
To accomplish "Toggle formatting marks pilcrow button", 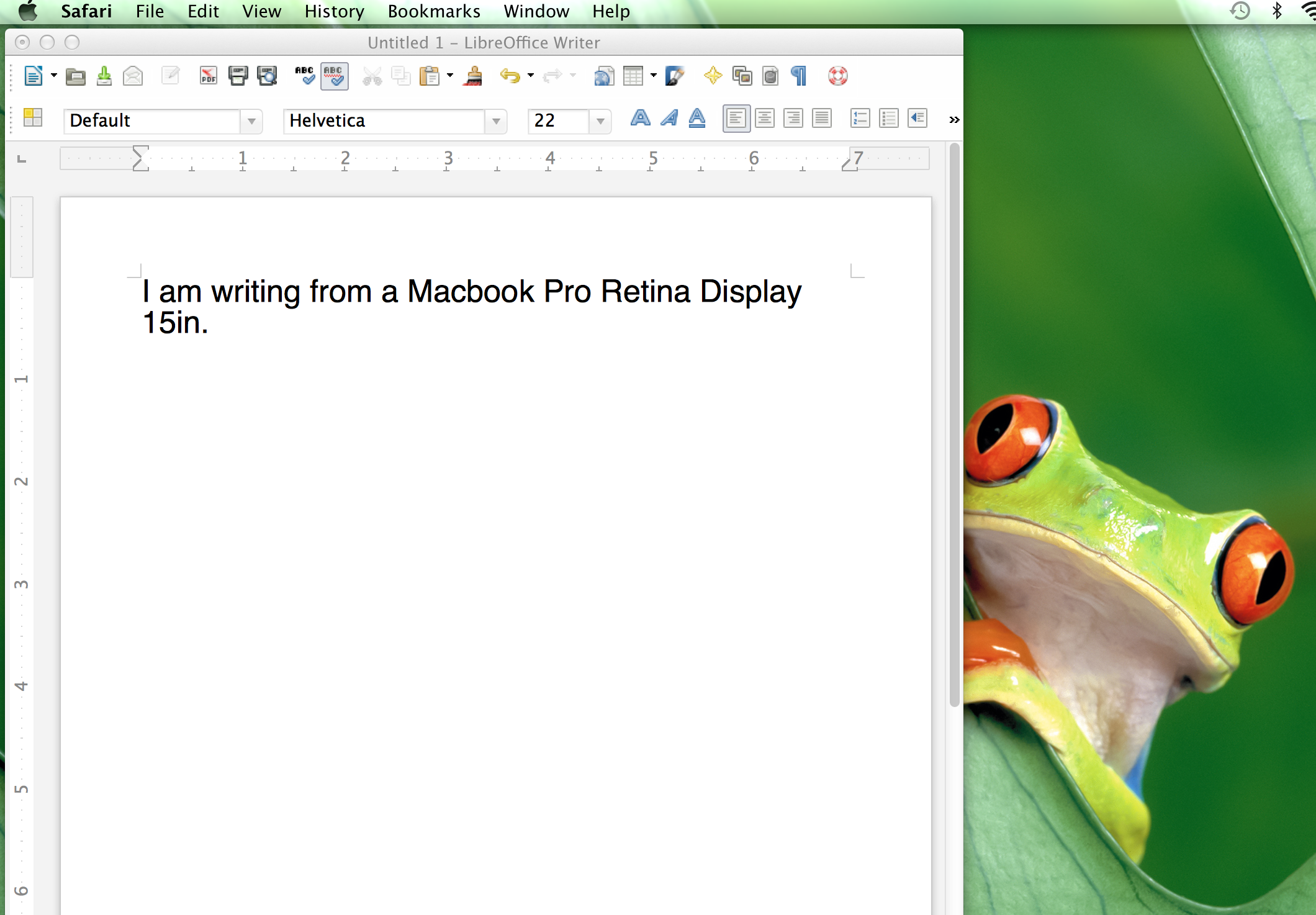I will 800,76.
